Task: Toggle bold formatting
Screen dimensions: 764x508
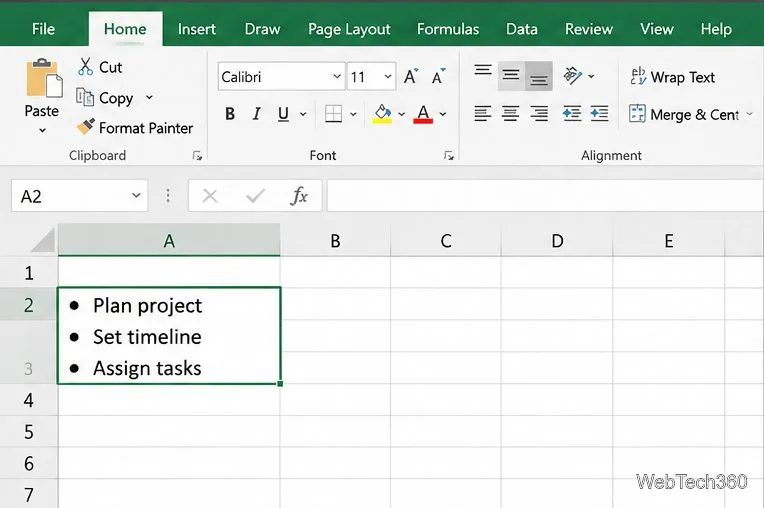Action: pos(230,114)
